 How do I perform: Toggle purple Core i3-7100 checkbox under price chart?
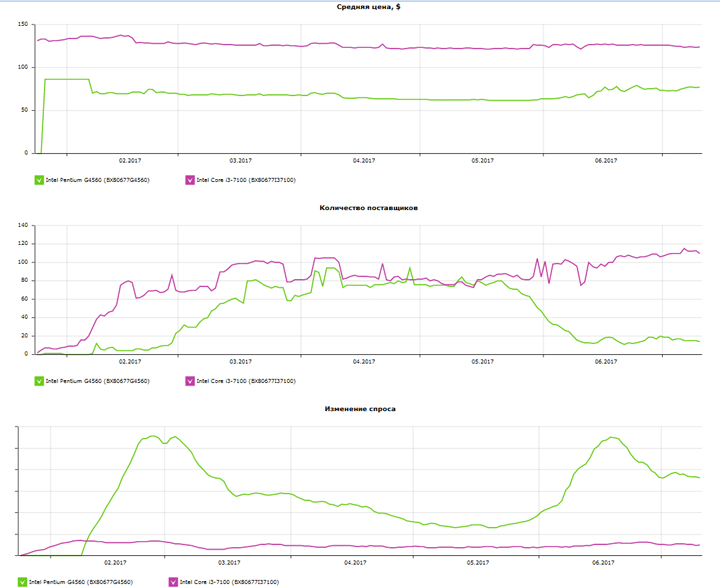[190, 180]
